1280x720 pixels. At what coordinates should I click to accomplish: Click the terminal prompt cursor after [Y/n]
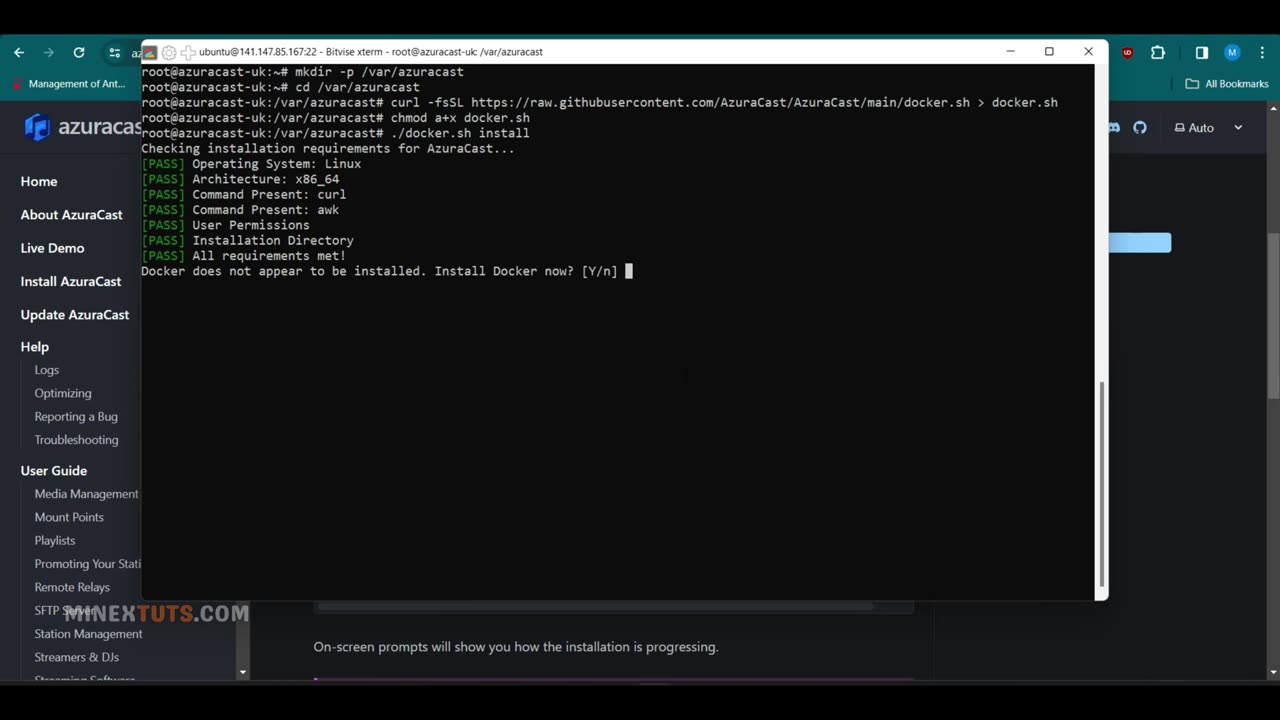point(629,271)
